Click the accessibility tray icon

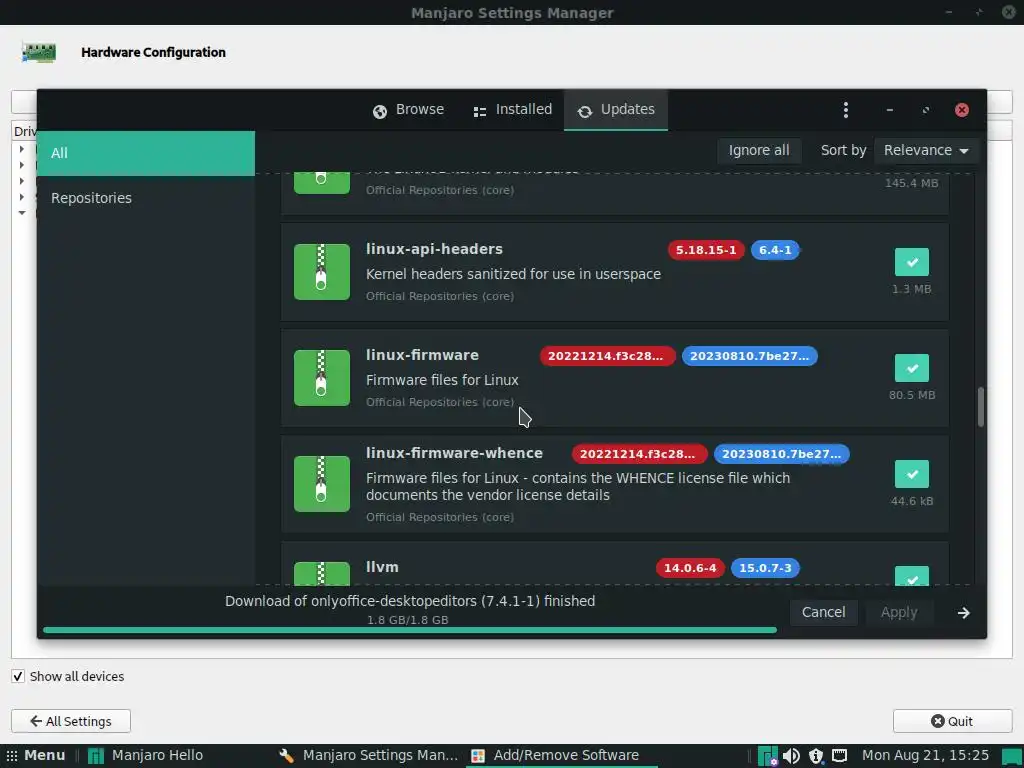[x=816, y=756]
